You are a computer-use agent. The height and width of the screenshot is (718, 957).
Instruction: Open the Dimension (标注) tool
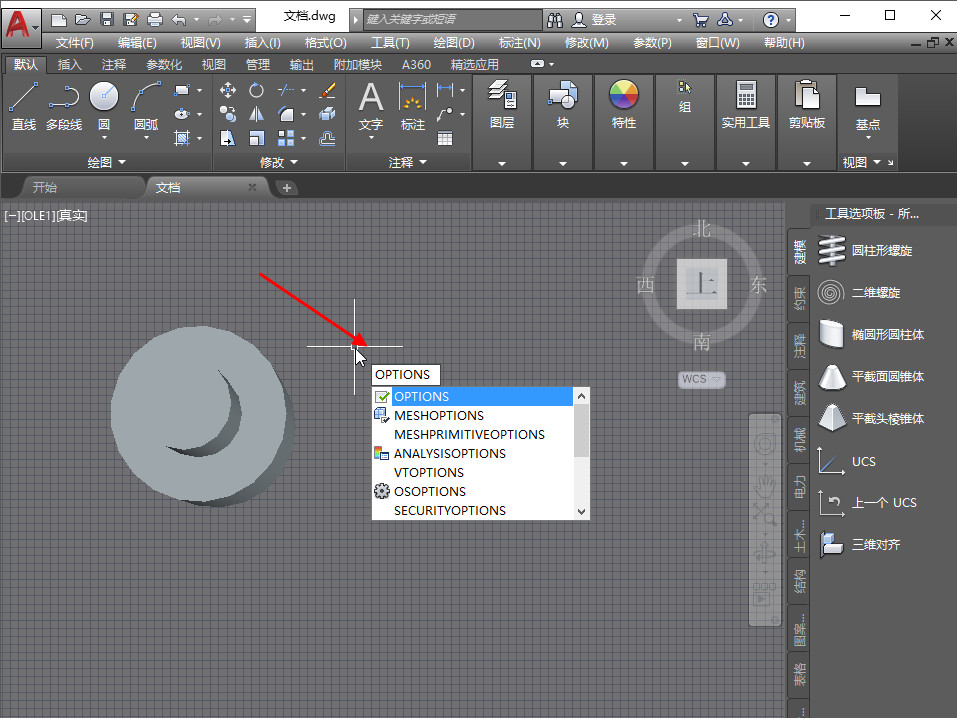(413, 106)
